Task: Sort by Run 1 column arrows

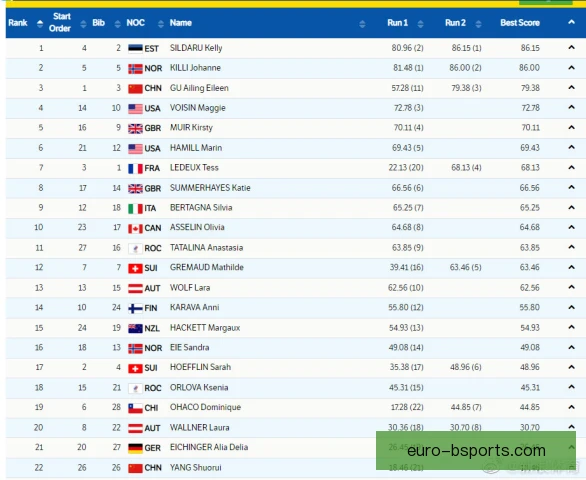Action: (x=420, y=24)
